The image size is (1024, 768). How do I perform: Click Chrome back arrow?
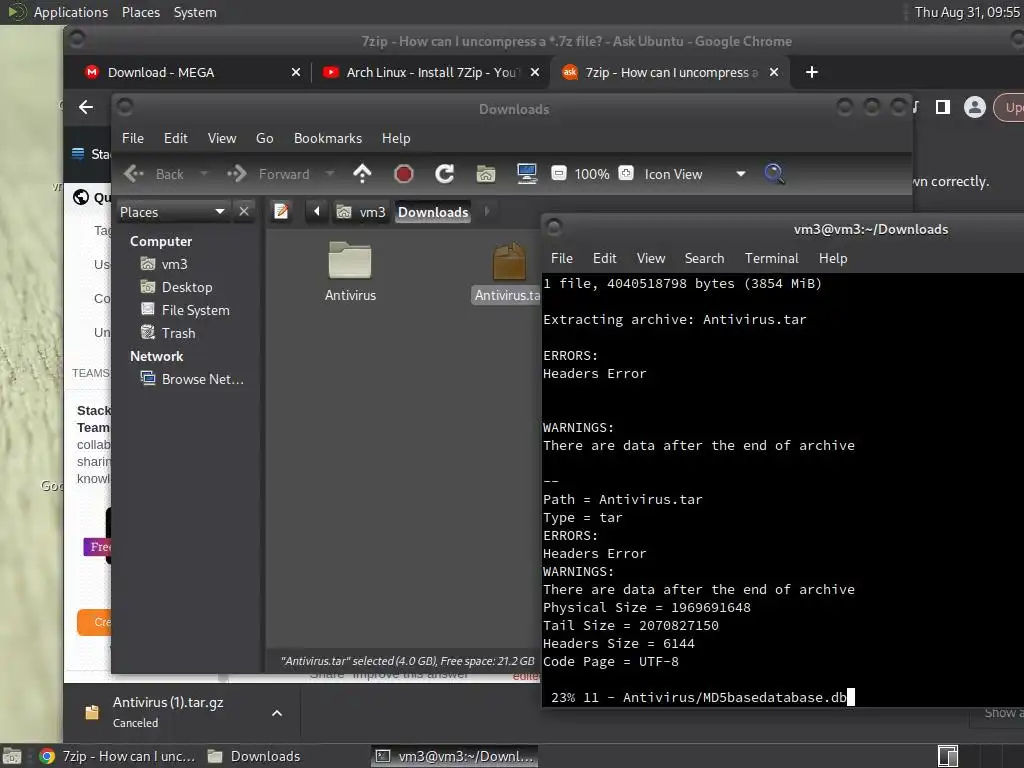point(86,107)
